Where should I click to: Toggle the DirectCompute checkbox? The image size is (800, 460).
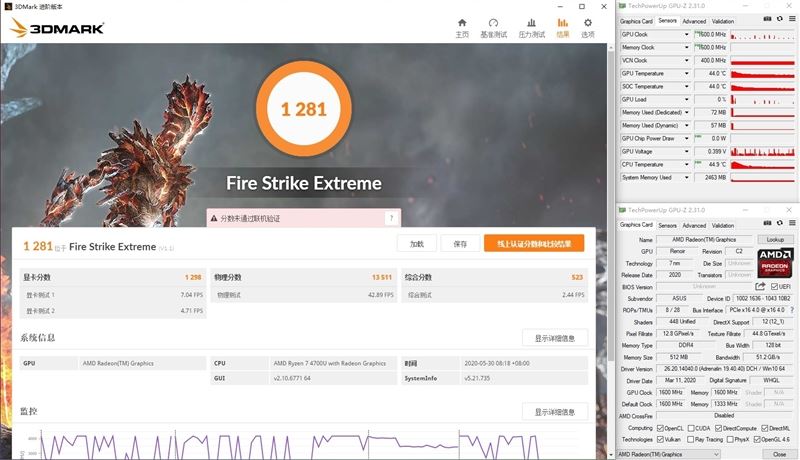point(718,428)
